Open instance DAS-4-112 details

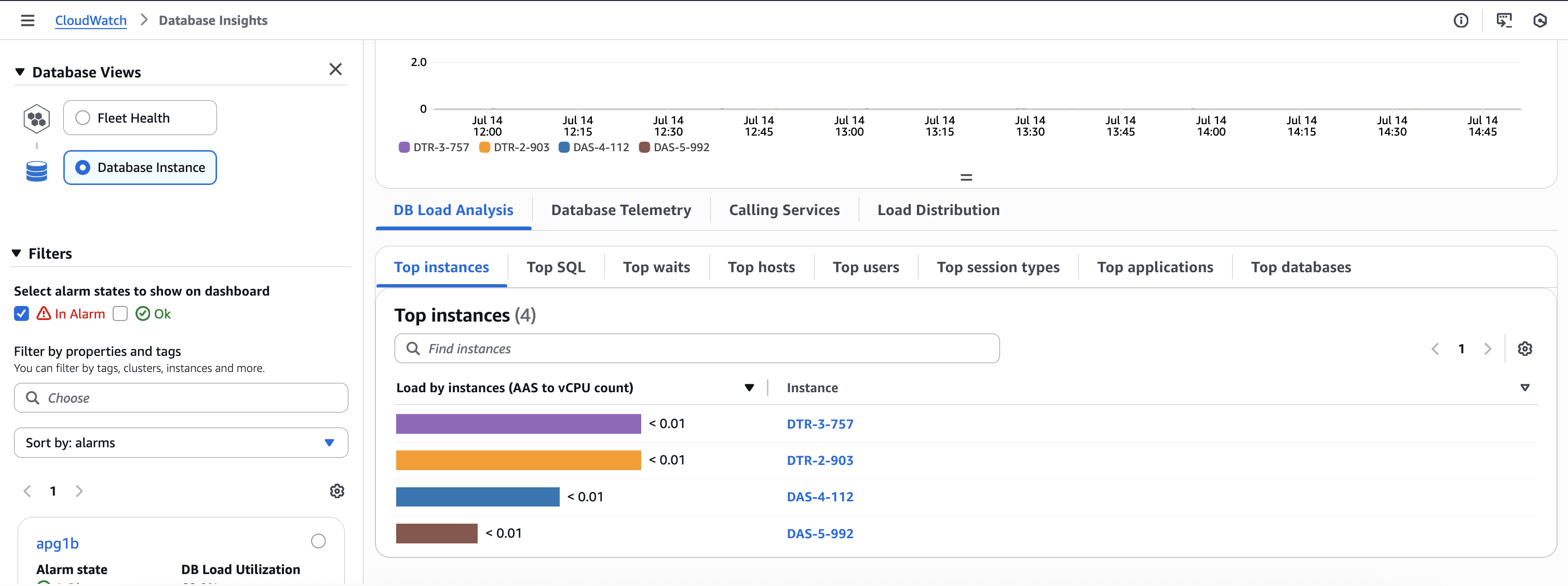tap(820, 497)
